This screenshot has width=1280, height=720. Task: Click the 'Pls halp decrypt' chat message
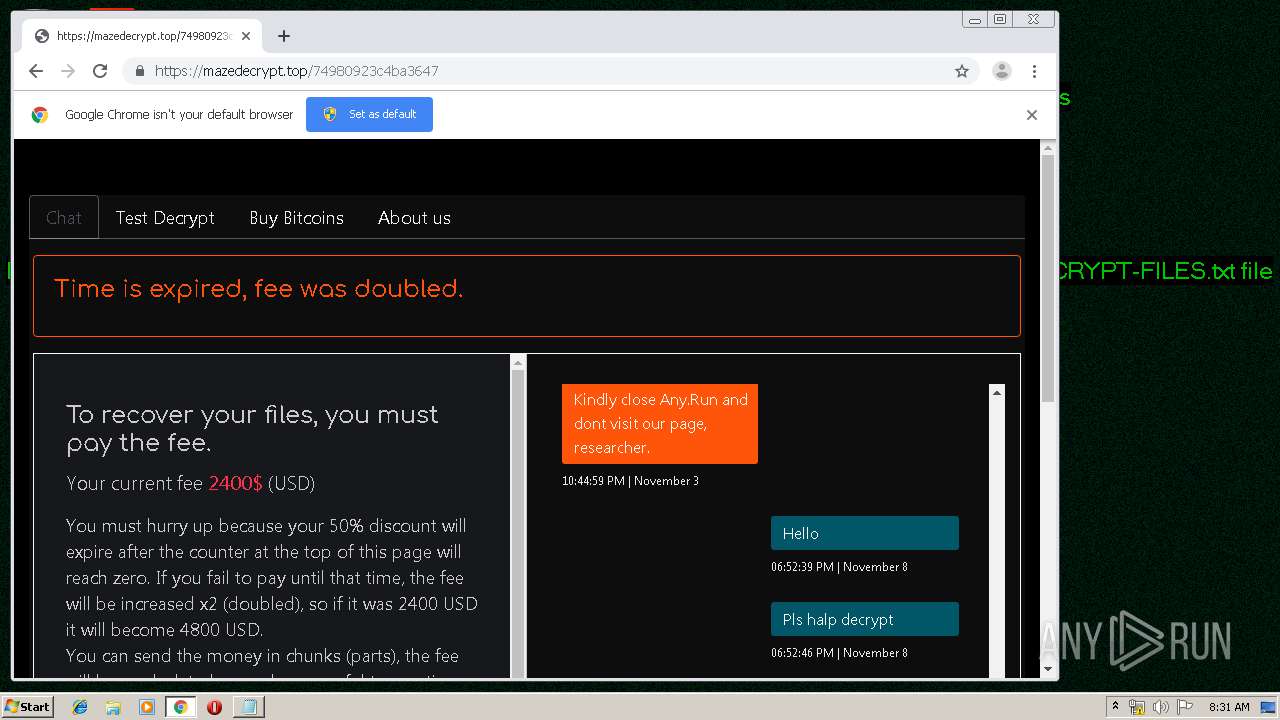coord(865,619)
